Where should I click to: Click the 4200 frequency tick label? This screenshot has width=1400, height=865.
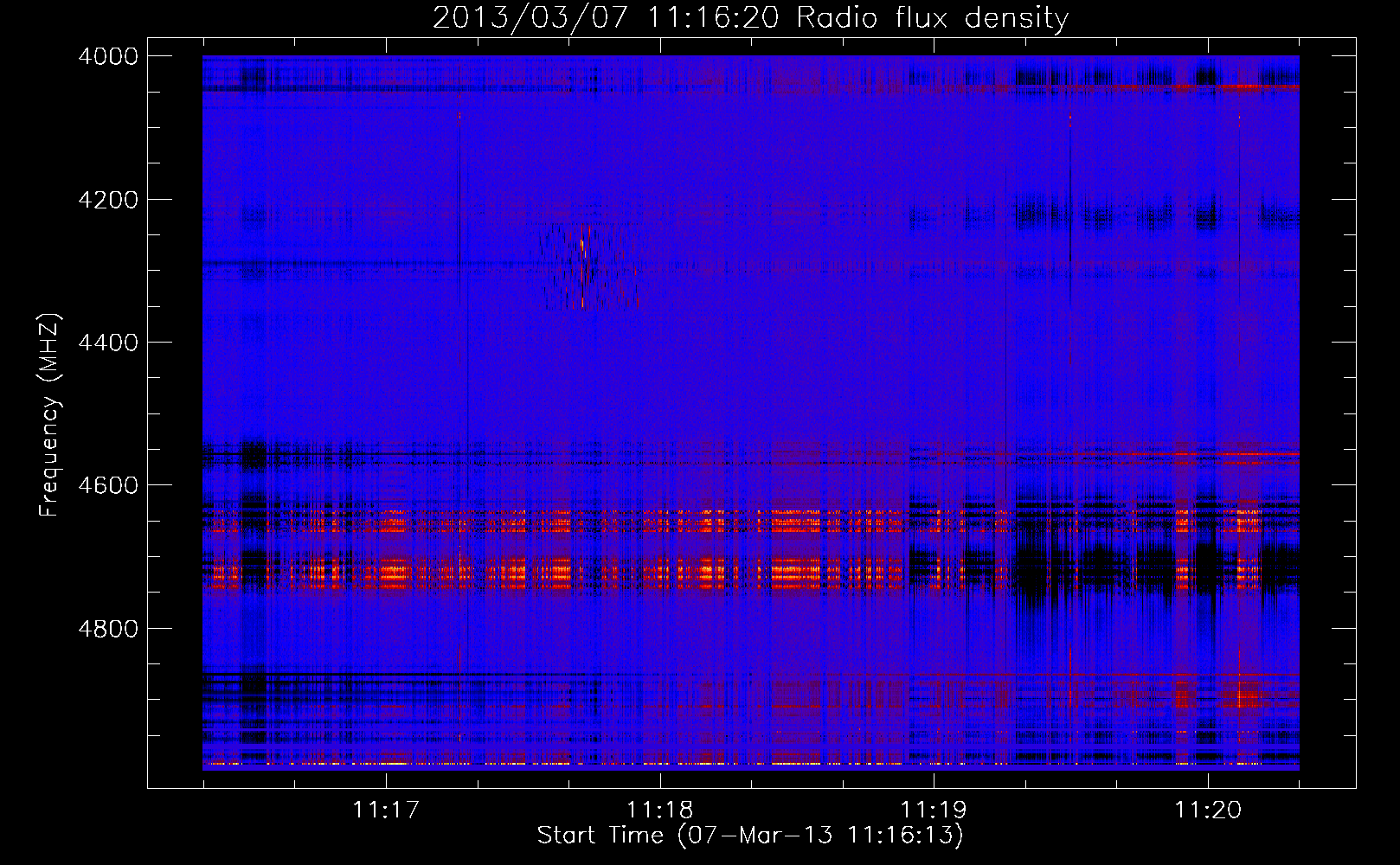point(108,200)
